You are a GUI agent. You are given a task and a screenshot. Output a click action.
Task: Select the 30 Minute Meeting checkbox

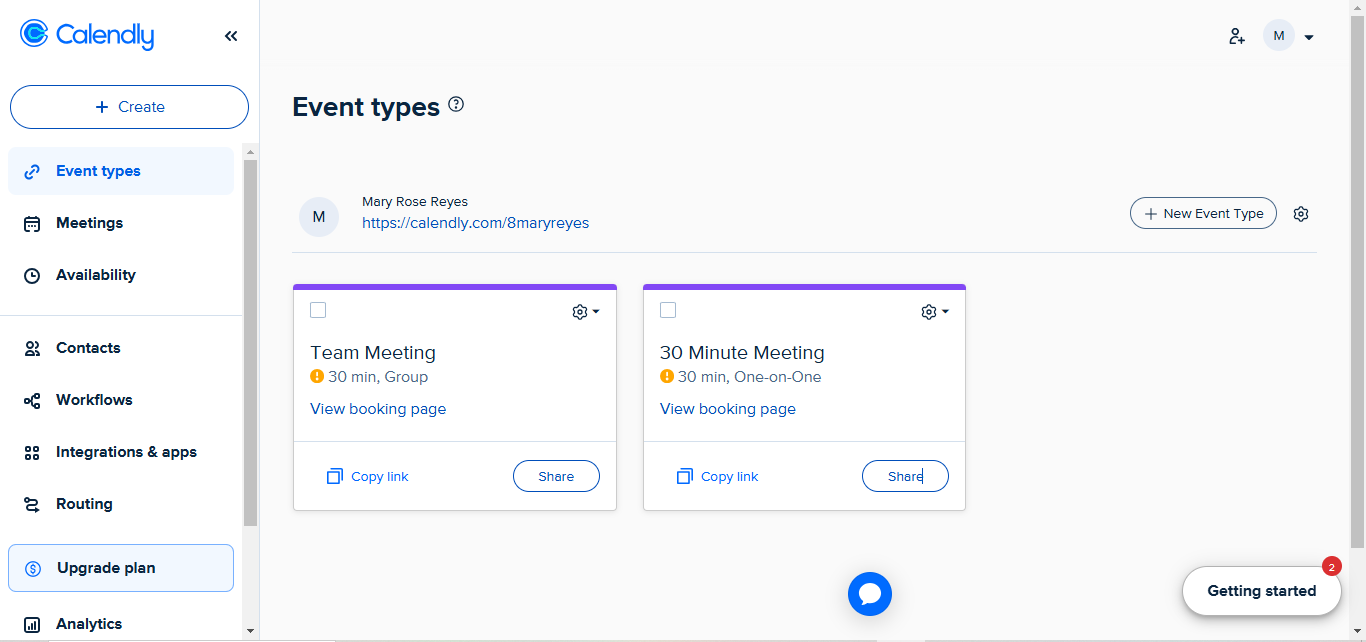point(668,311)
